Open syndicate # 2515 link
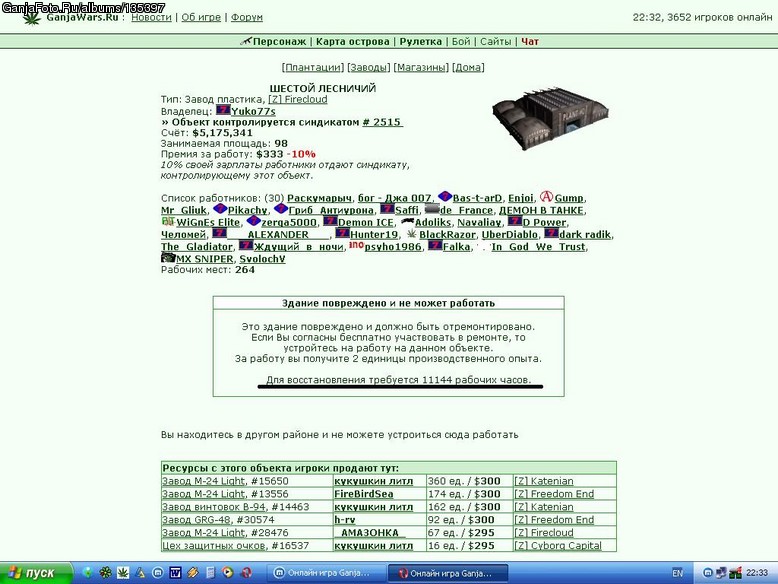Image resolution: width=778 pixels, height=584 pixels. tap(382, 122)
